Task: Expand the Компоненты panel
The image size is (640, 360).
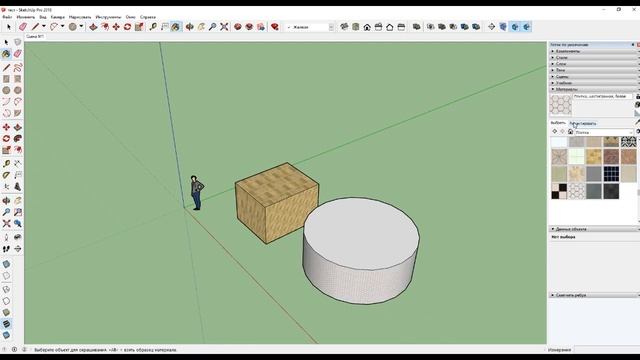Action: pos(594,51)
